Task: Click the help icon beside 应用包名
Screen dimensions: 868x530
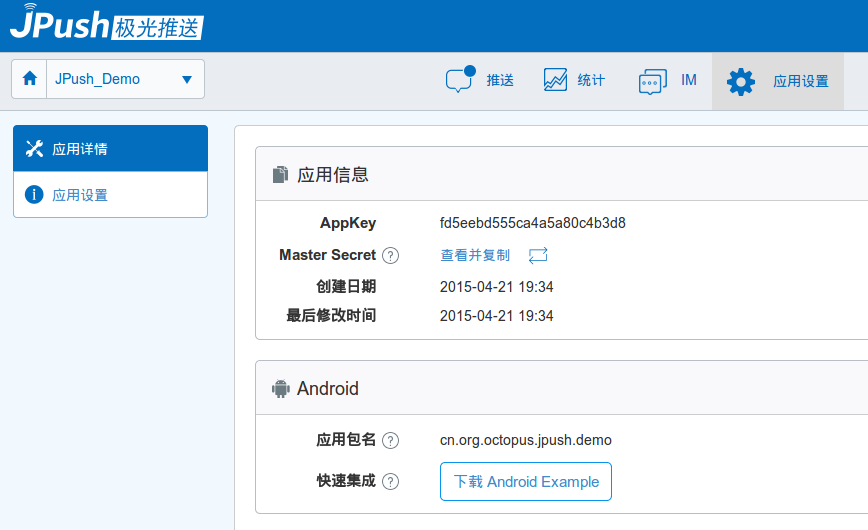Action: (390, 440)
